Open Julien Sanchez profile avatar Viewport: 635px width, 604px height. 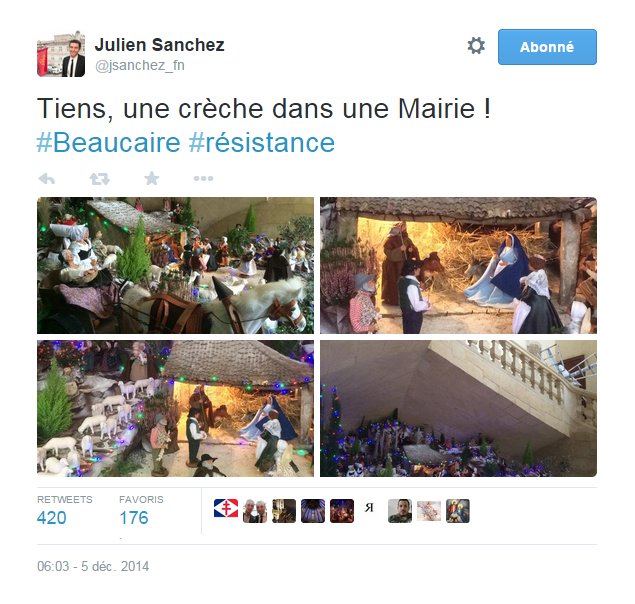pyautogui.click(x=61, y=53)
